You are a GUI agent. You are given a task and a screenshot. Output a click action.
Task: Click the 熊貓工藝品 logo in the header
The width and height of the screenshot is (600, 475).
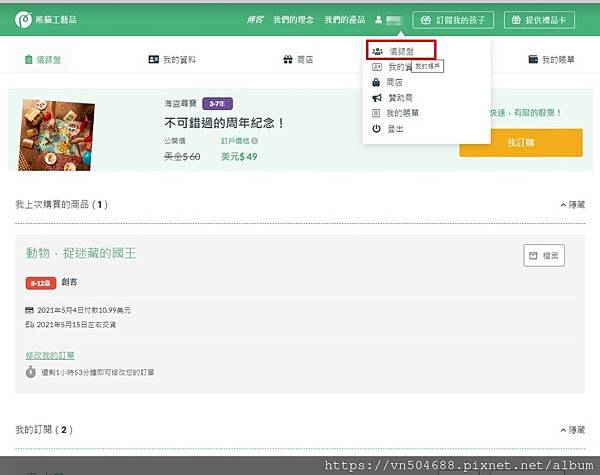click(x=46, y=20)
